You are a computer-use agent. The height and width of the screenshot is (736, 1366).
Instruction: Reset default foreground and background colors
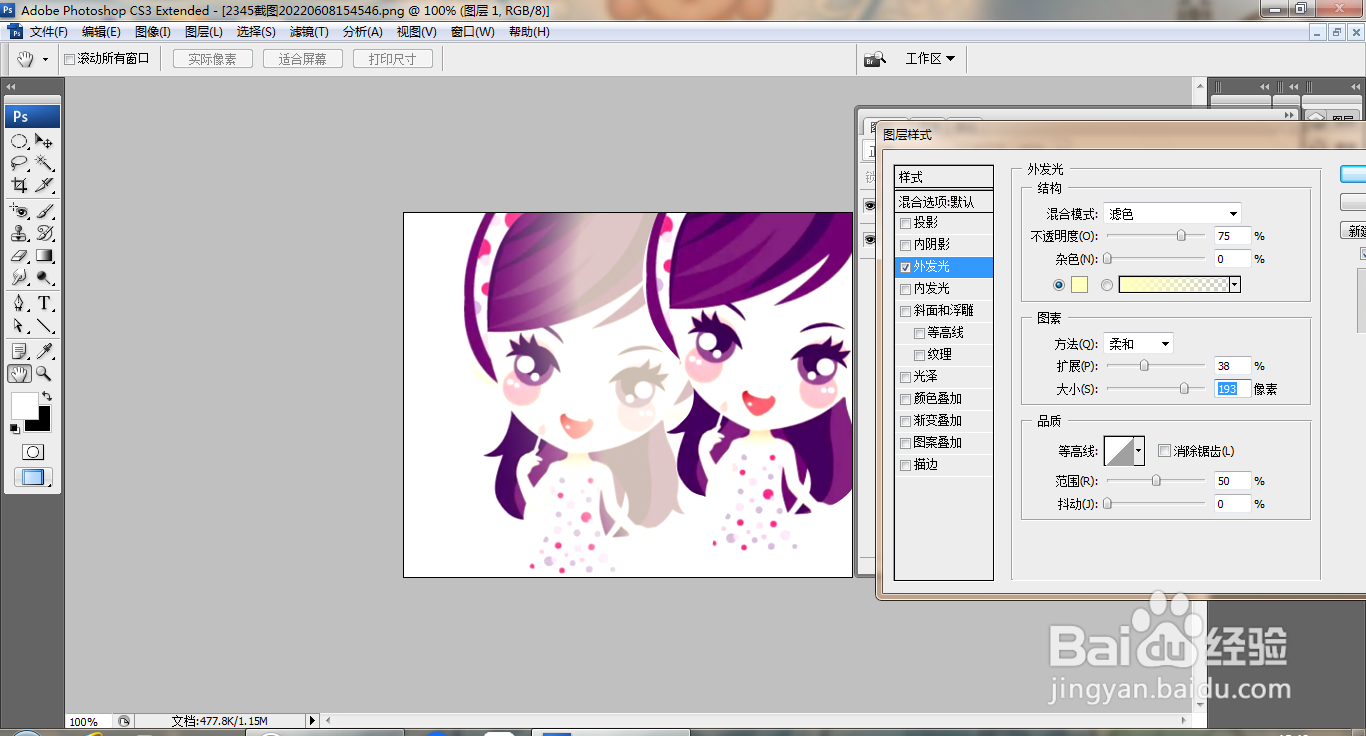(15, 429)
